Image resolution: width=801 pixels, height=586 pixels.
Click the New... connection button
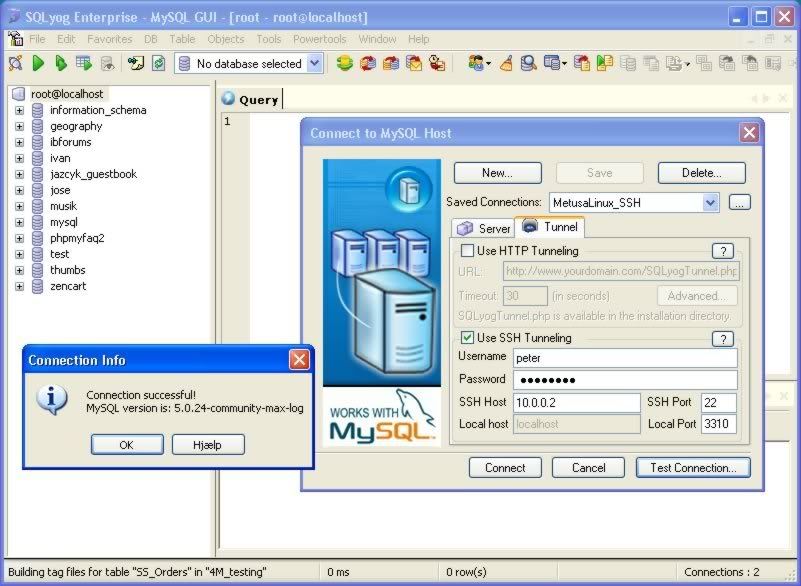[x=498, y=173]
